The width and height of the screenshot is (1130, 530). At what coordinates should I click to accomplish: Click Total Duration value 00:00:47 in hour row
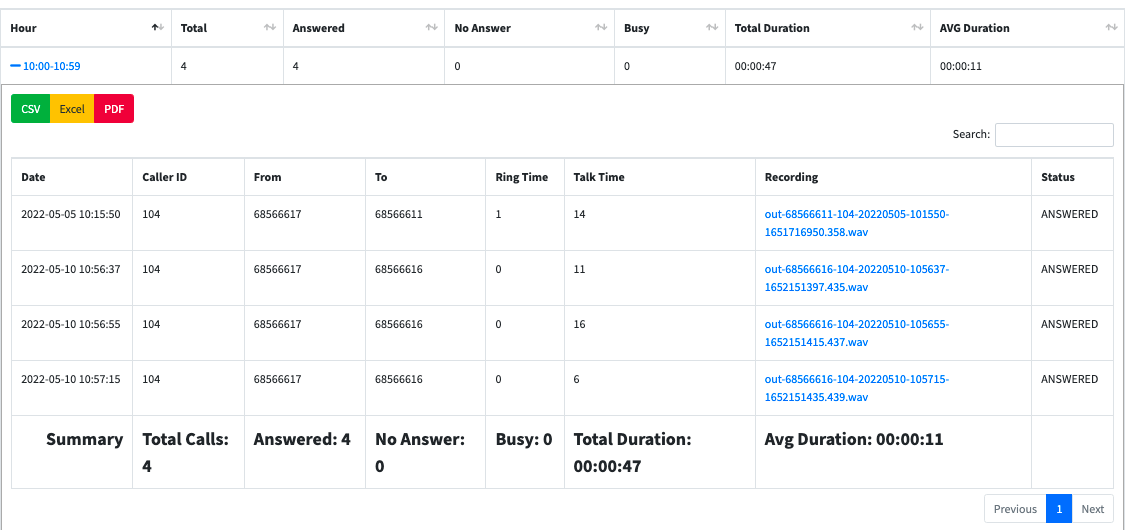(x=755, y=66)
